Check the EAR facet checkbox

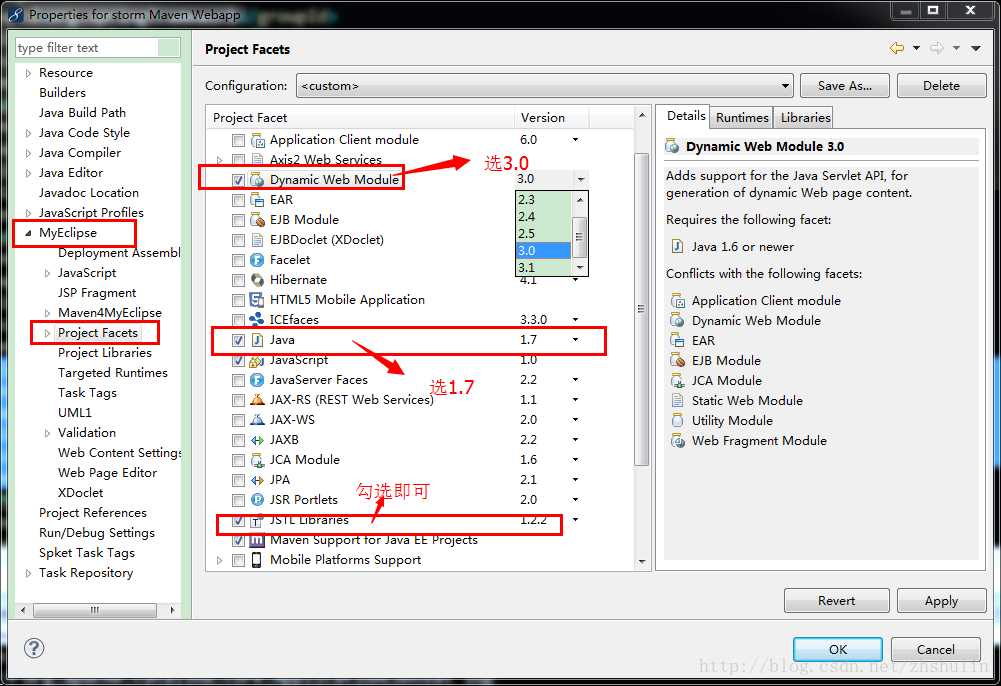pos(238,200)
